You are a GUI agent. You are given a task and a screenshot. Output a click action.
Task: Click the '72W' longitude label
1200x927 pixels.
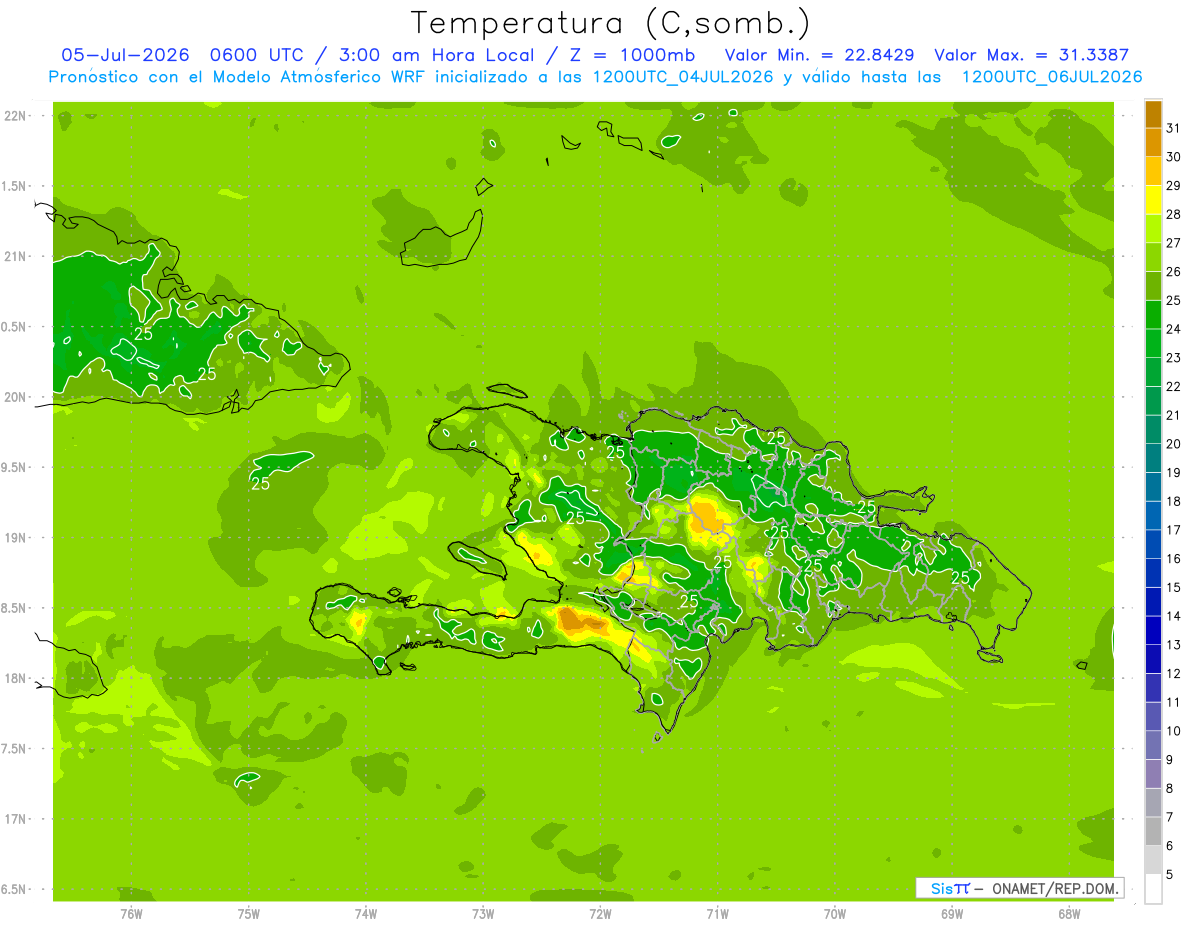pyautogui.click(x=600, y=913)
